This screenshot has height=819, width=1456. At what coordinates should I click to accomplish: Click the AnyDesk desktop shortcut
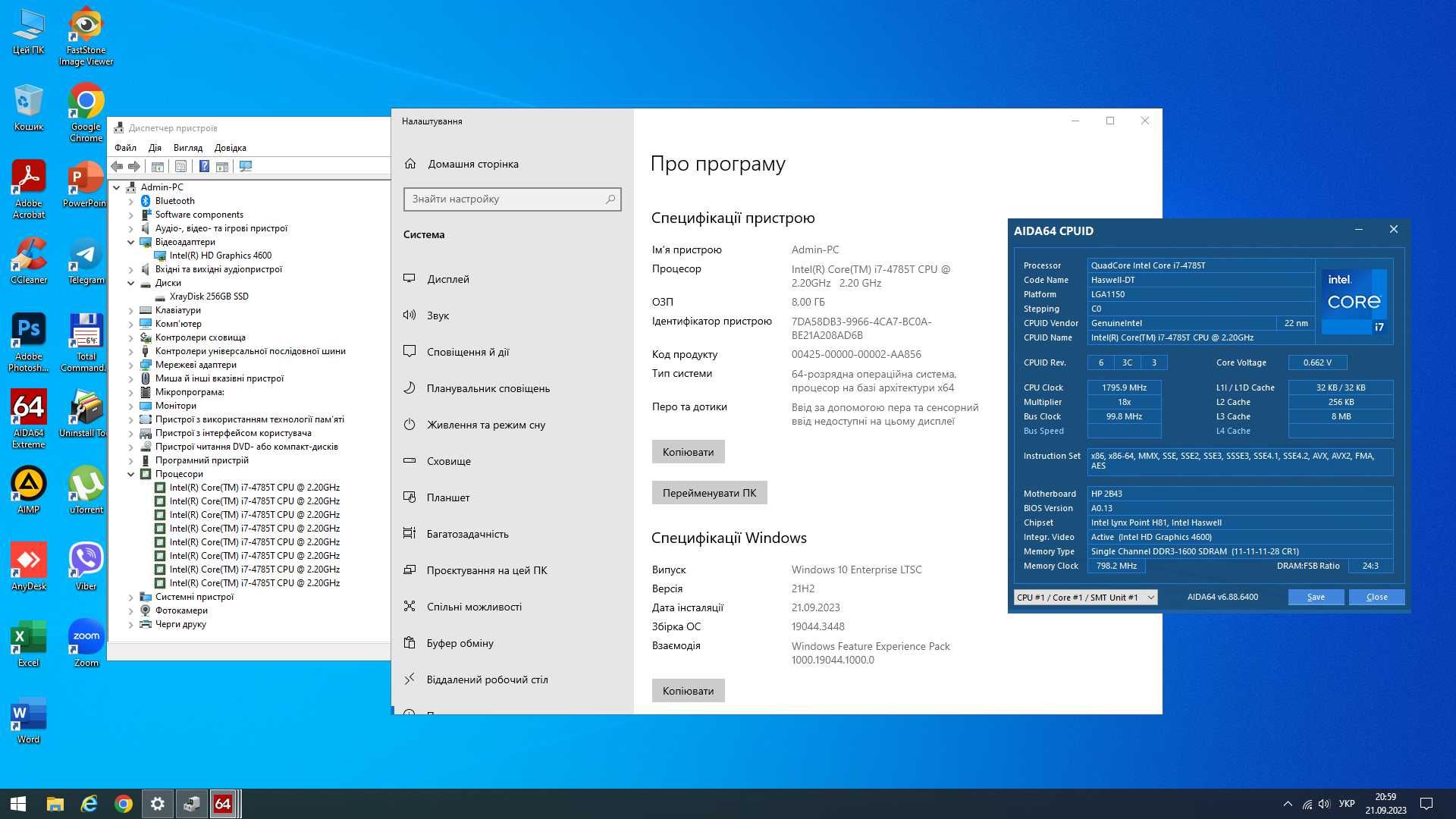(29, 566)
